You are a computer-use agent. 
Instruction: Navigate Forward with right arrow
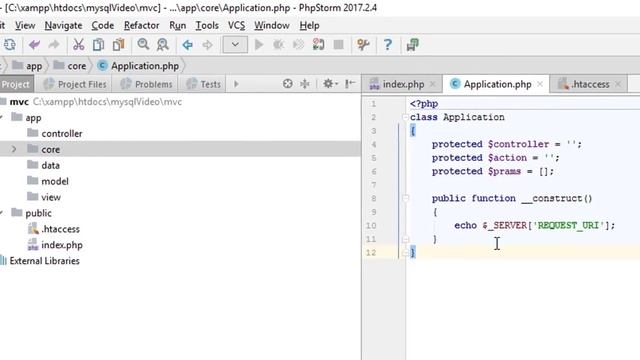(207, 44)
